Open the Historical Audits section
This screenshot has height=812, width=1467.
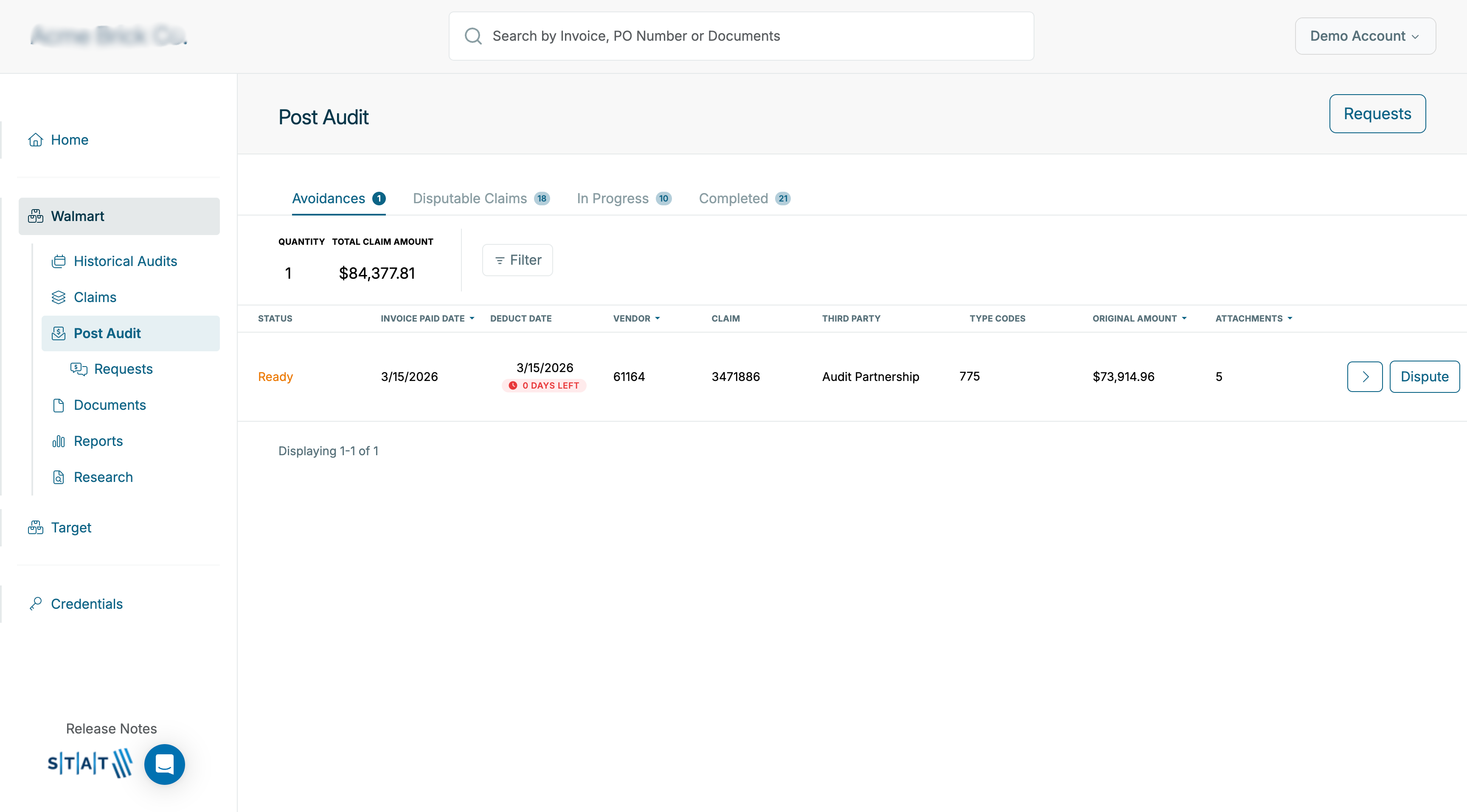125,261
